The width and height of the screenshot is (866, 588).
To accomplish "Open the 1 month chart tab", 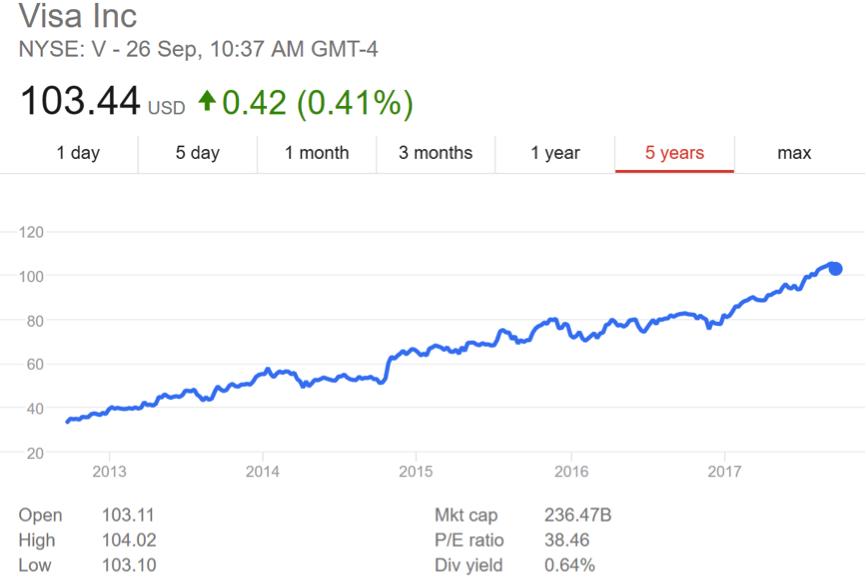I will pos(317,153).
